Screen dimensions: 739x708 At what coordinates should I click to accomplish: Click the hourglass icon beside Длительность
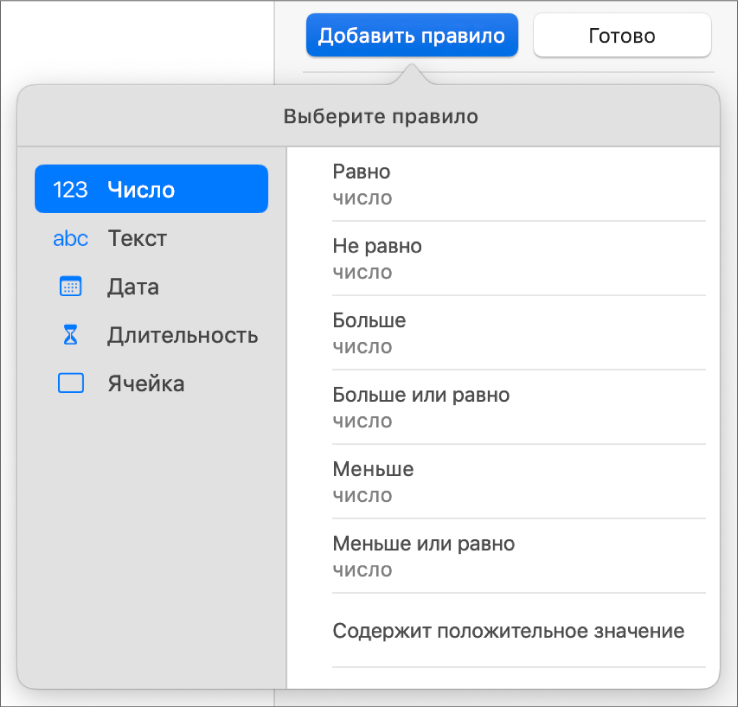71,335
